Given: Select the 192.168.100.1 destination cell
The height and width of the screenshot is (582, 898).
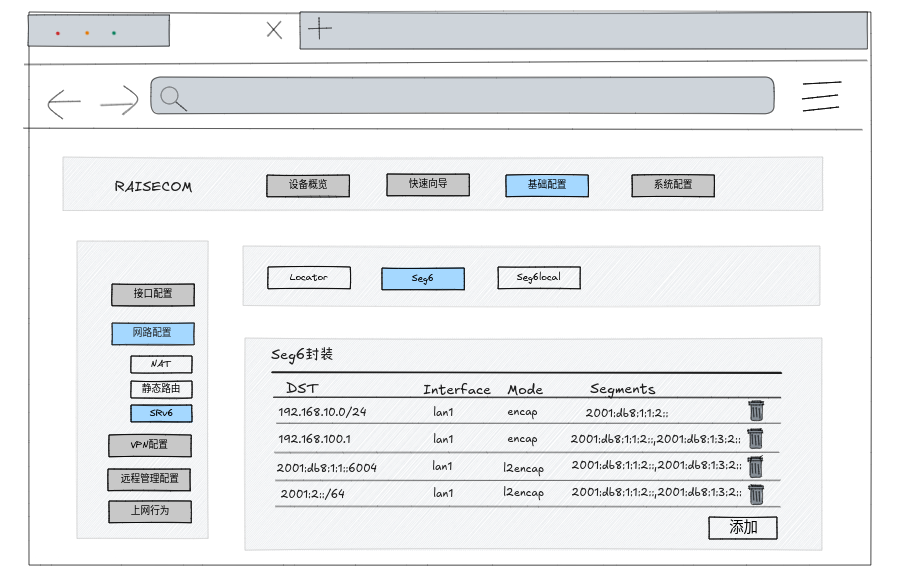Looking at the screenshot, I should tap(314, 439).
